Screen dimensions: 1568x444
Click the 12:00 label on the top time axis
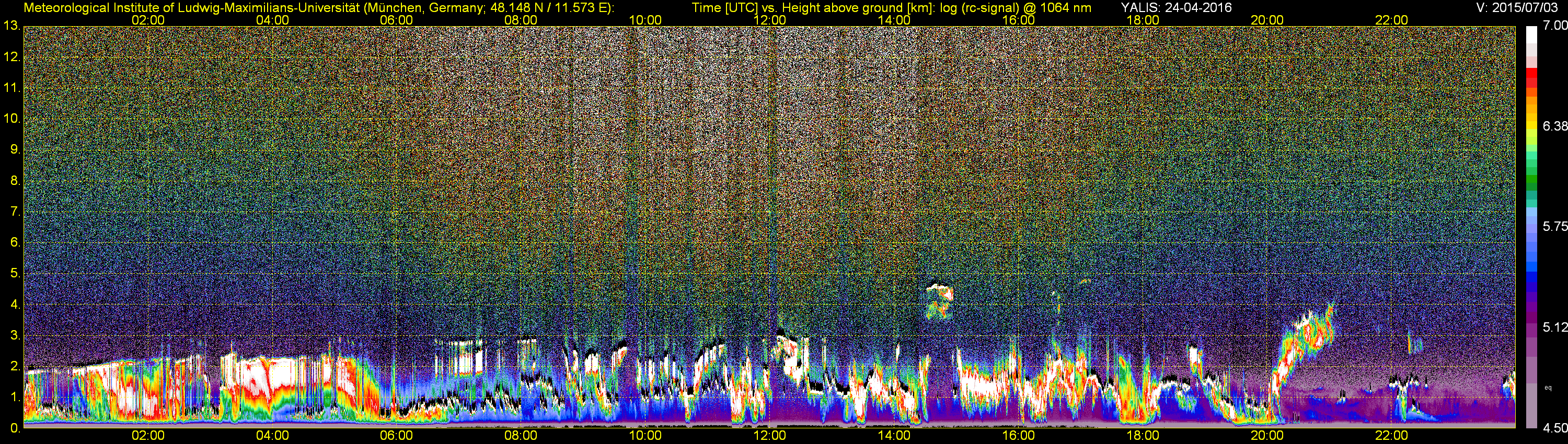point(769,20)
